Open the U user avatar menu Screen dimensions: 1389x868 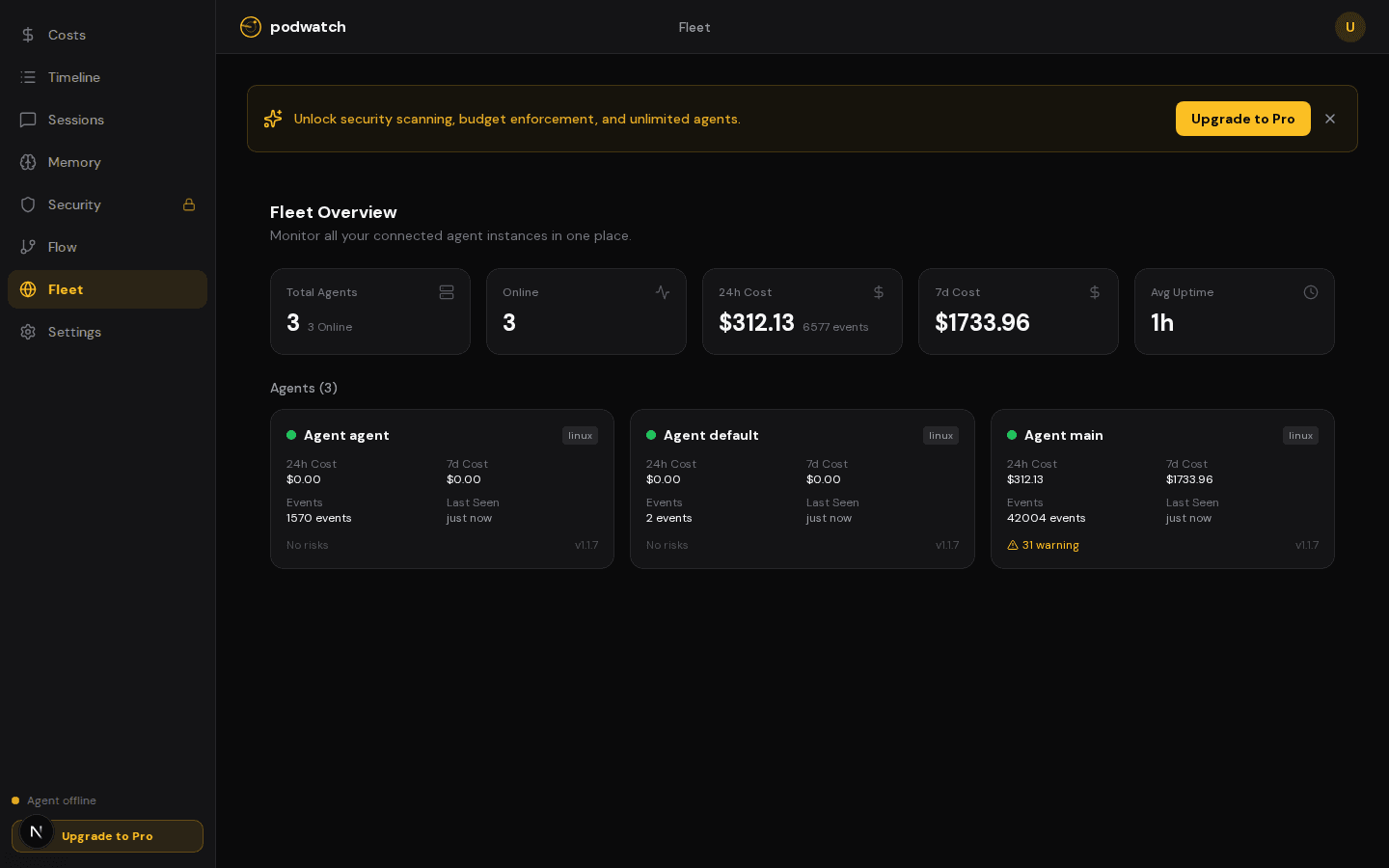[x=1350, y=27]
